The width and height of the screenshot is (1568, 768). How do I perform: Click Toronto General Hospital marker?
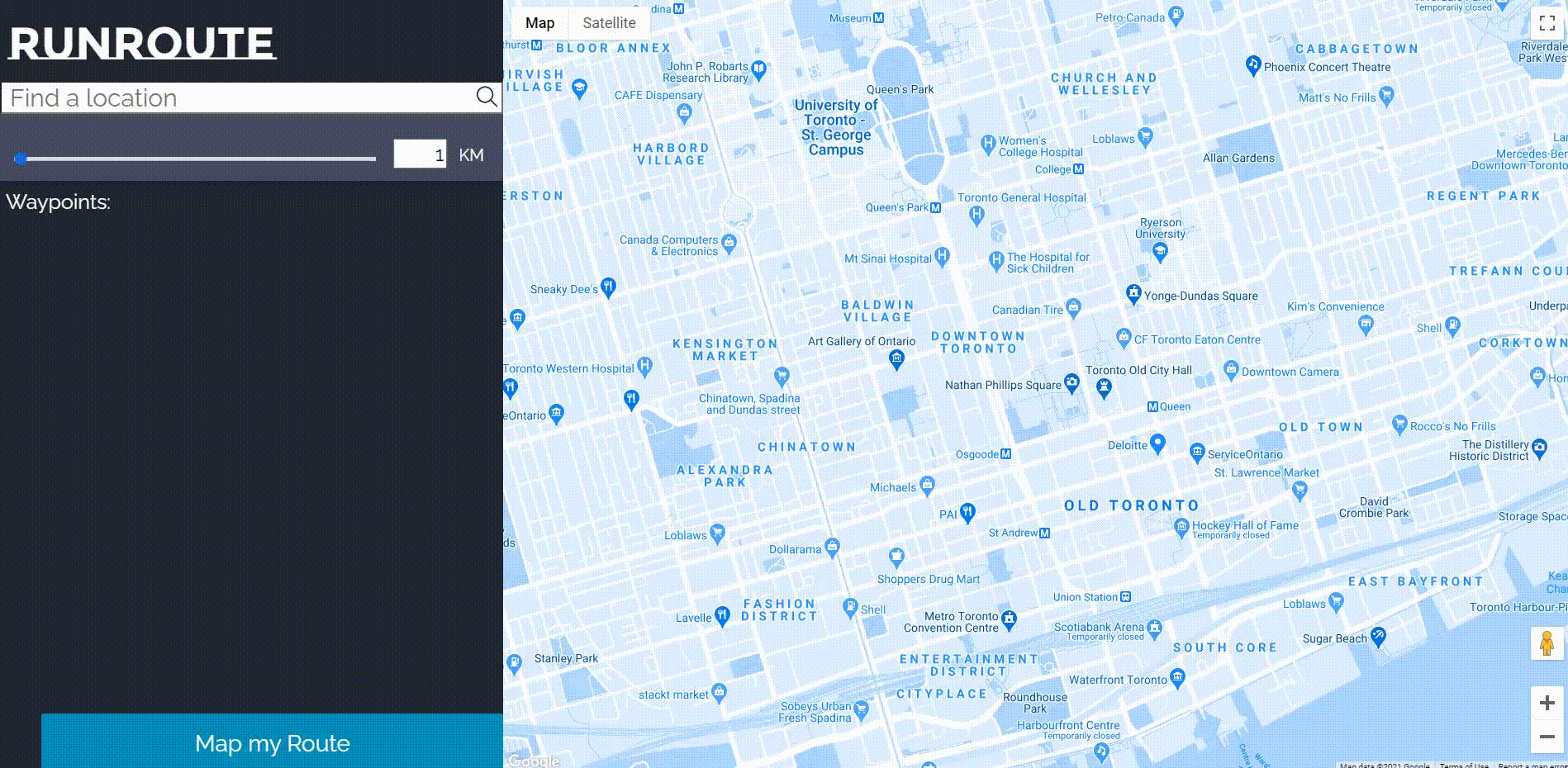point(976,215)
